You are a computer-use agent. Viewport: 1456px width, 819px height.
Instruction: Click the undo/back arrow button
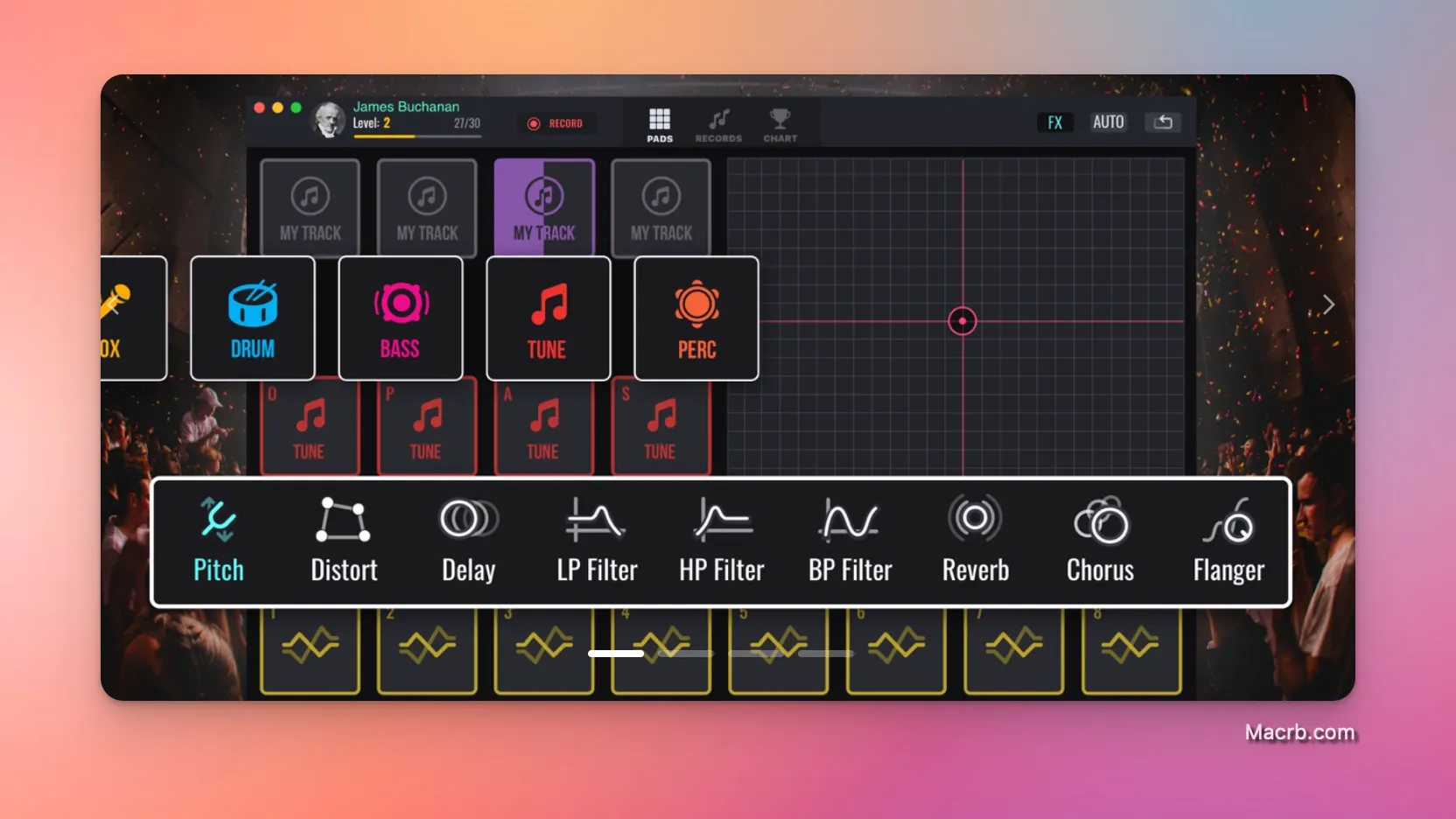pos(1163,122)
